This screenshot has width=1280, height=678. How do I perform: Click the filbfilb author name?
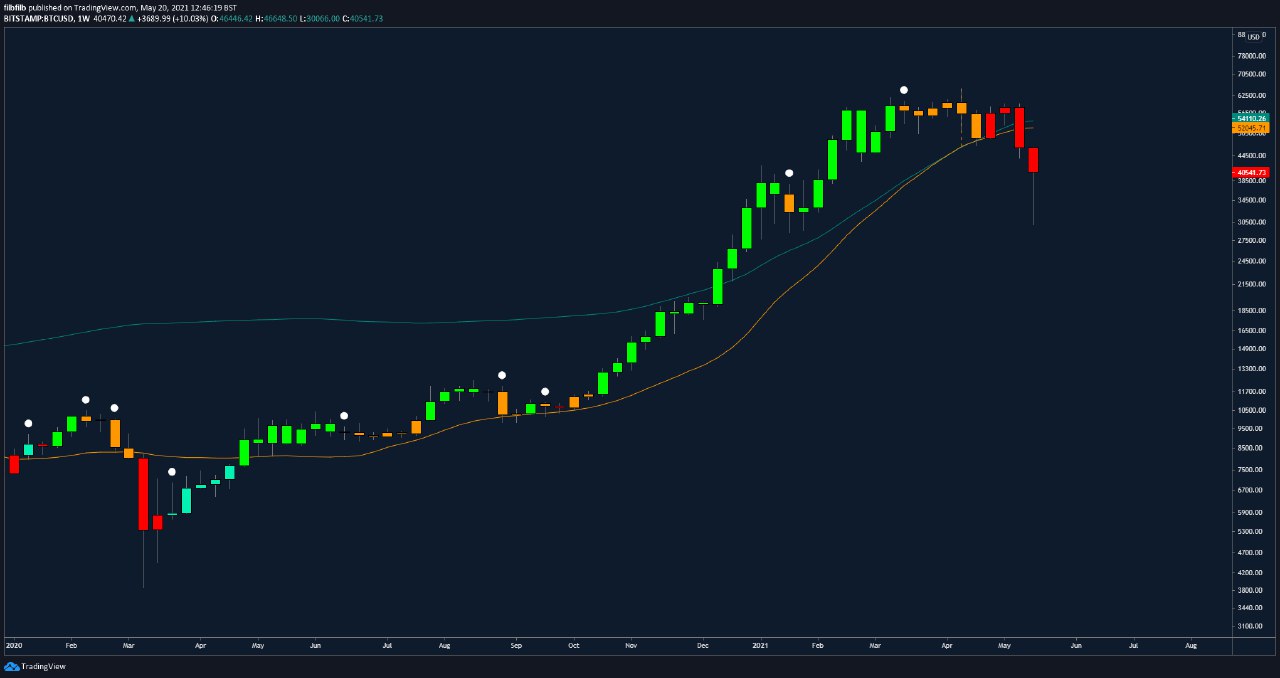[x=14, y=7]
